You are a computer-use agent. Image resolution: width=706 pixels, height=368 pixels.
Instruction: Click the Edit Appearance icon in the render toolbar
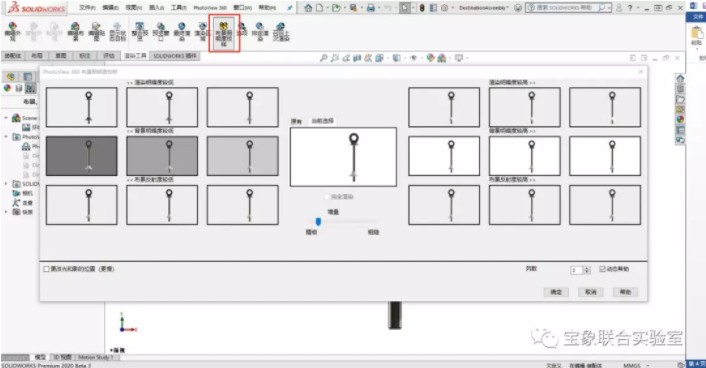[x=13, y=32]
